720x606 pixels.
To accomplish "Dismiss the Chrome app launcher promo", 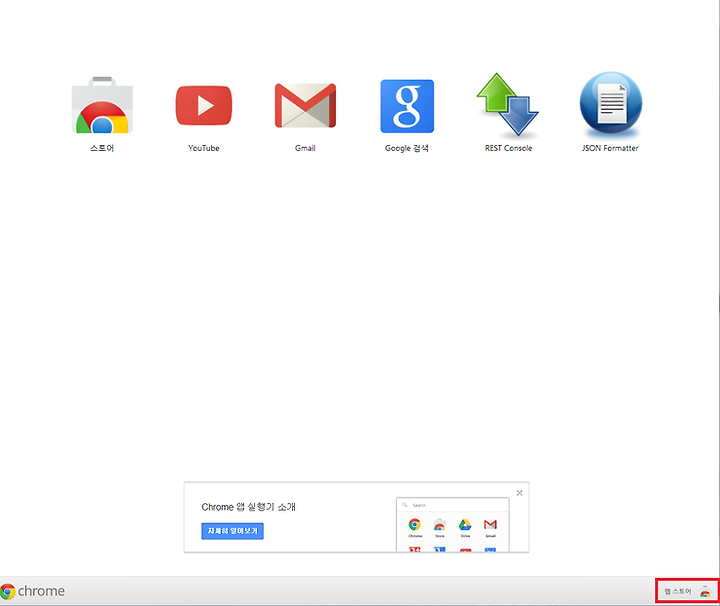I will (x=519, y=493).
